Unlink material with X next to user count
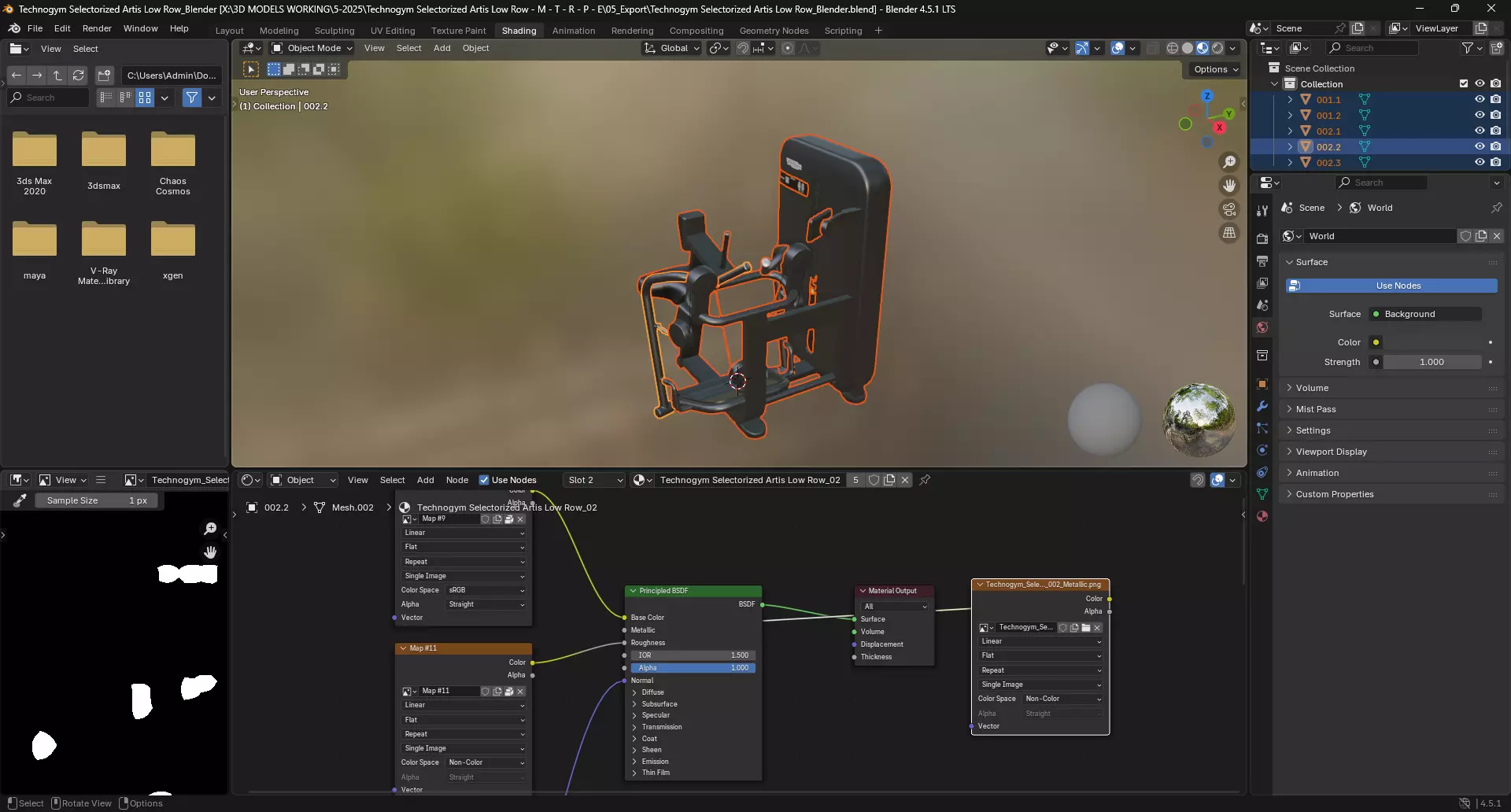1511x812 pixels. click(905, 480)
